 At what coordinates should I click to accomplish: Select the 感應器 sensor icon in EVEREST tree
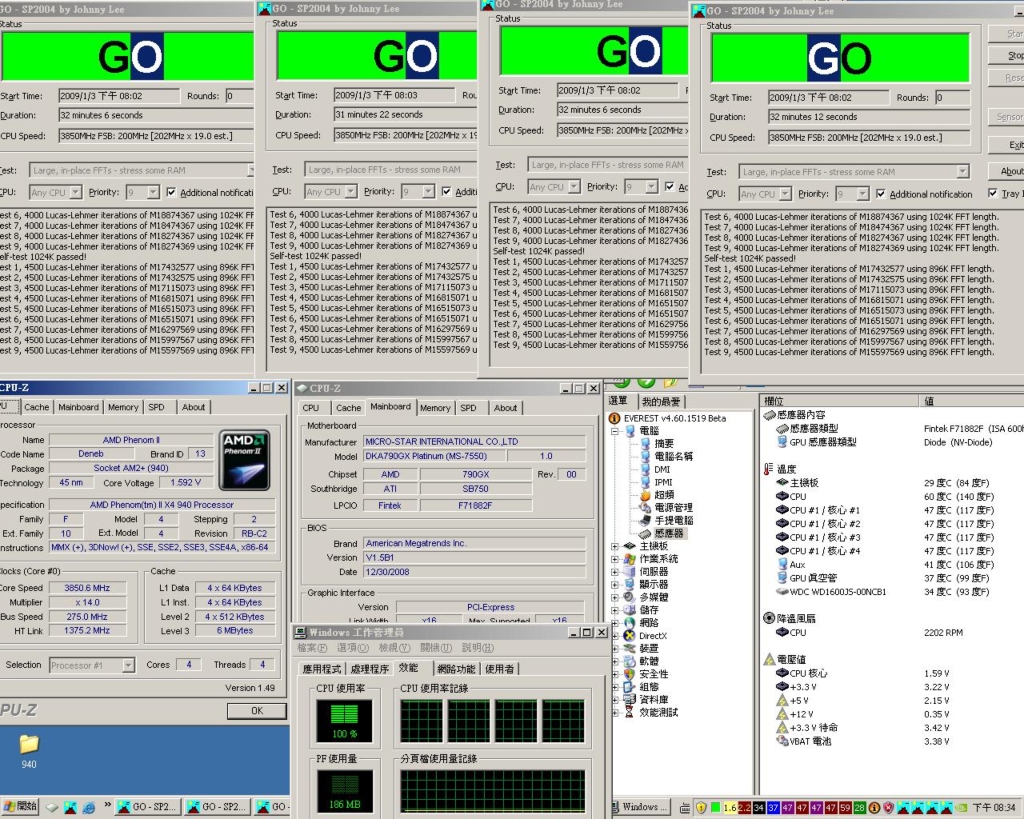(x=645, y=533)
